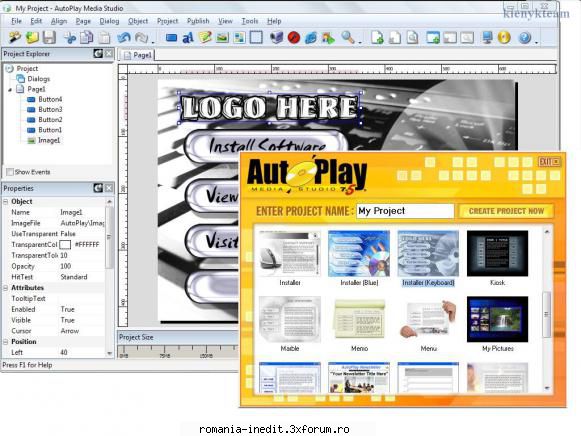Insert a Flash object with red icon

click(293, 37)
